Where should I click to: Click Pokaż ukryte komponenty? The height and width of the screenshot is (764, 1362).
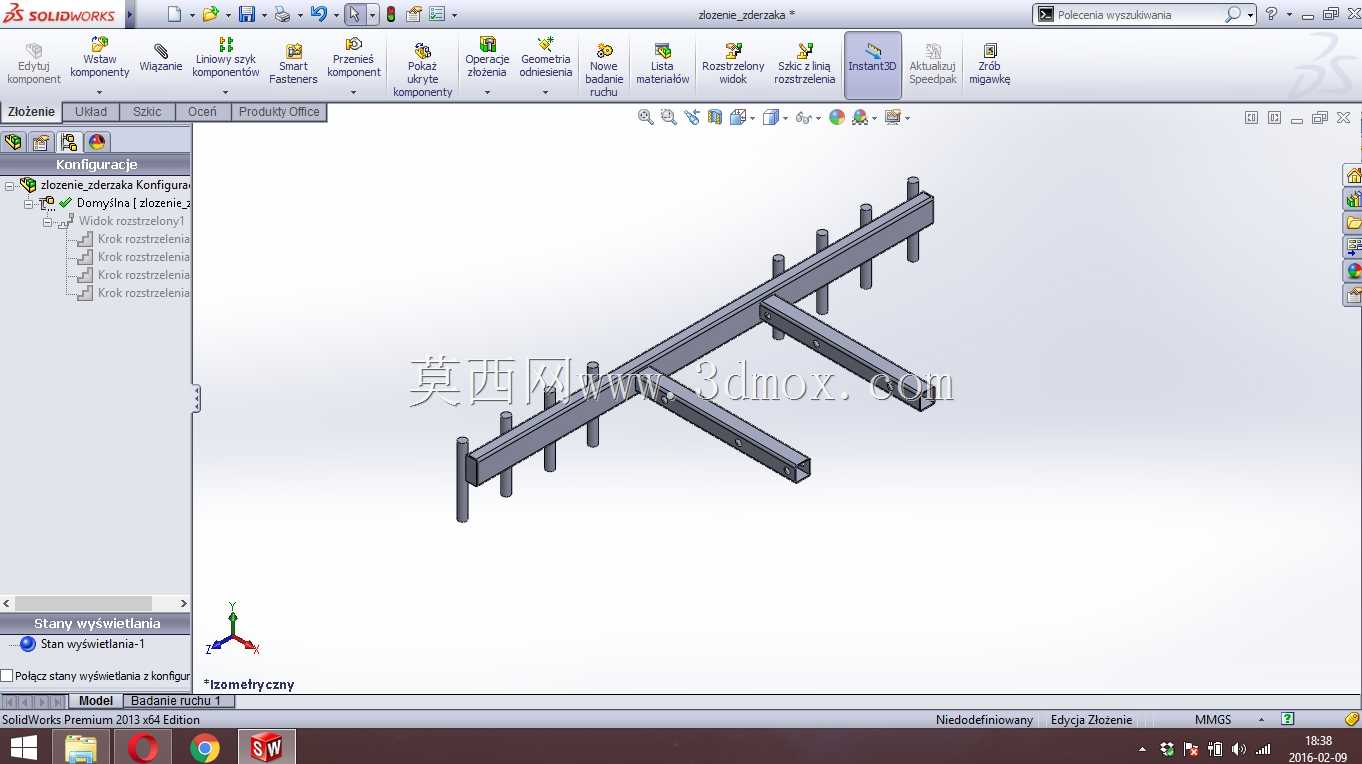[x=423, y=70]
